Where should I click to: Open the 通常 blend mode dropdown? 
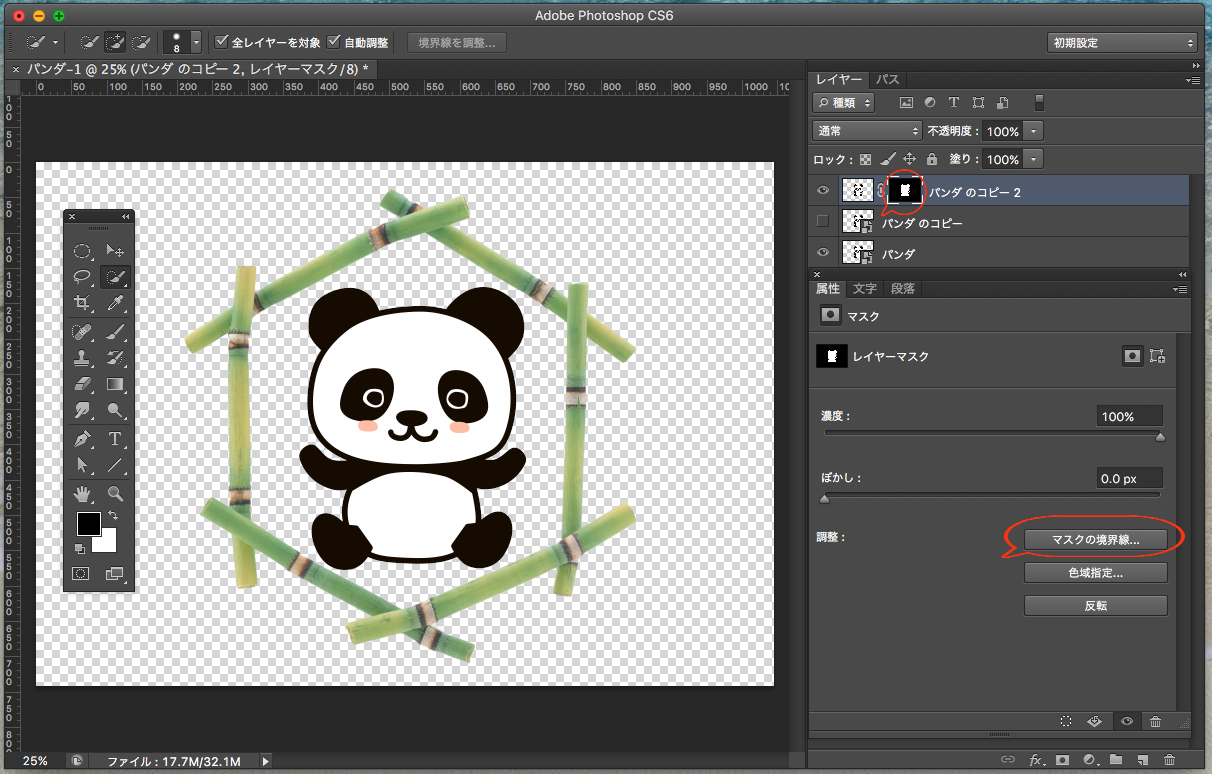point(867,131)
